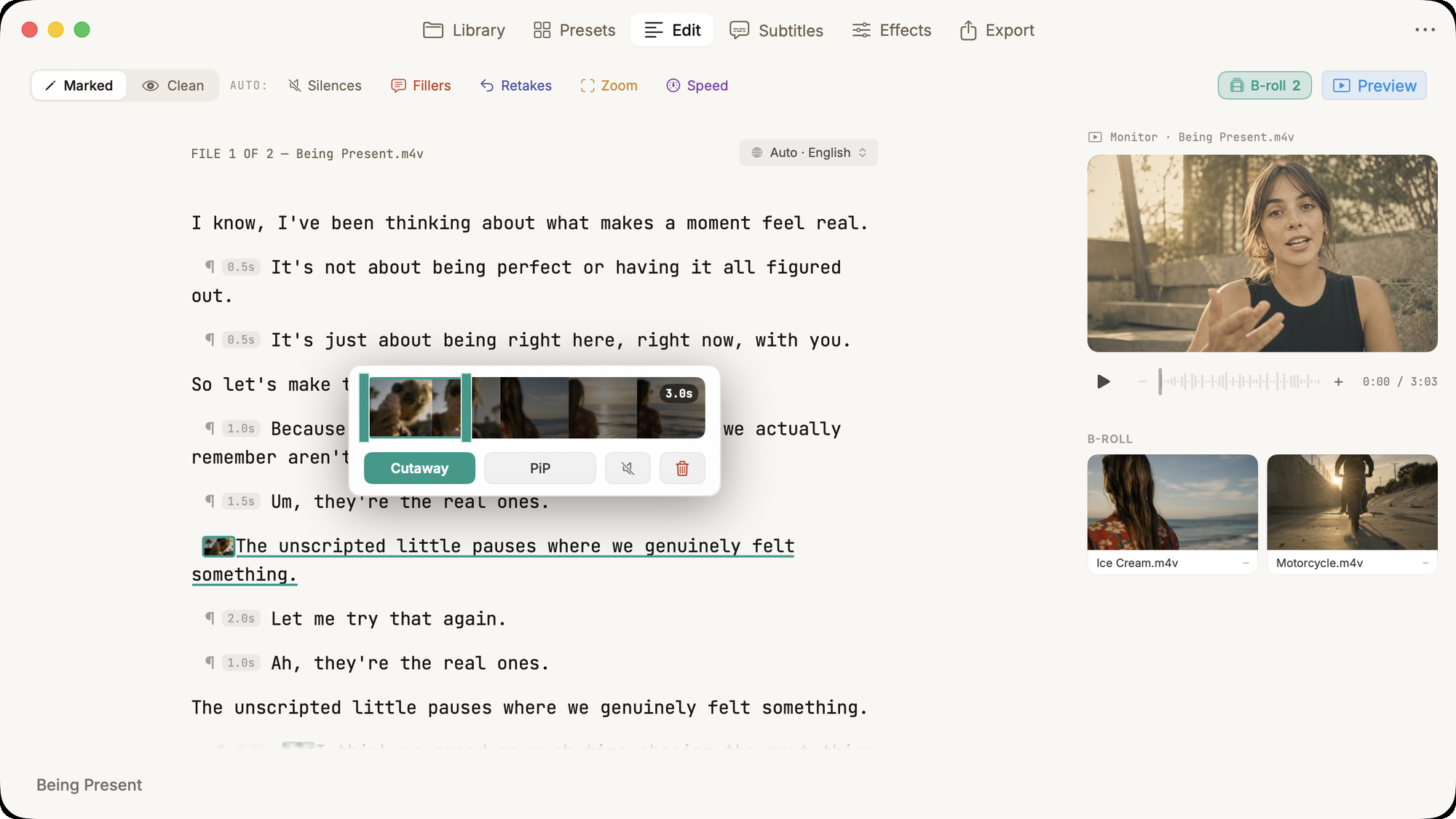This screenshot has width=1456, height=819.
Task: Click the 3.0s duration badge on filmstrip
Action: coord(678,393)
